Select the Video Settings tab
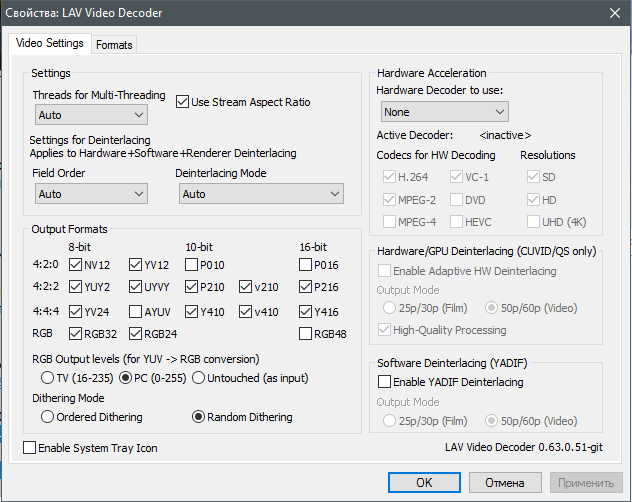This screenshot has width=632, height=502. (50, 44)
